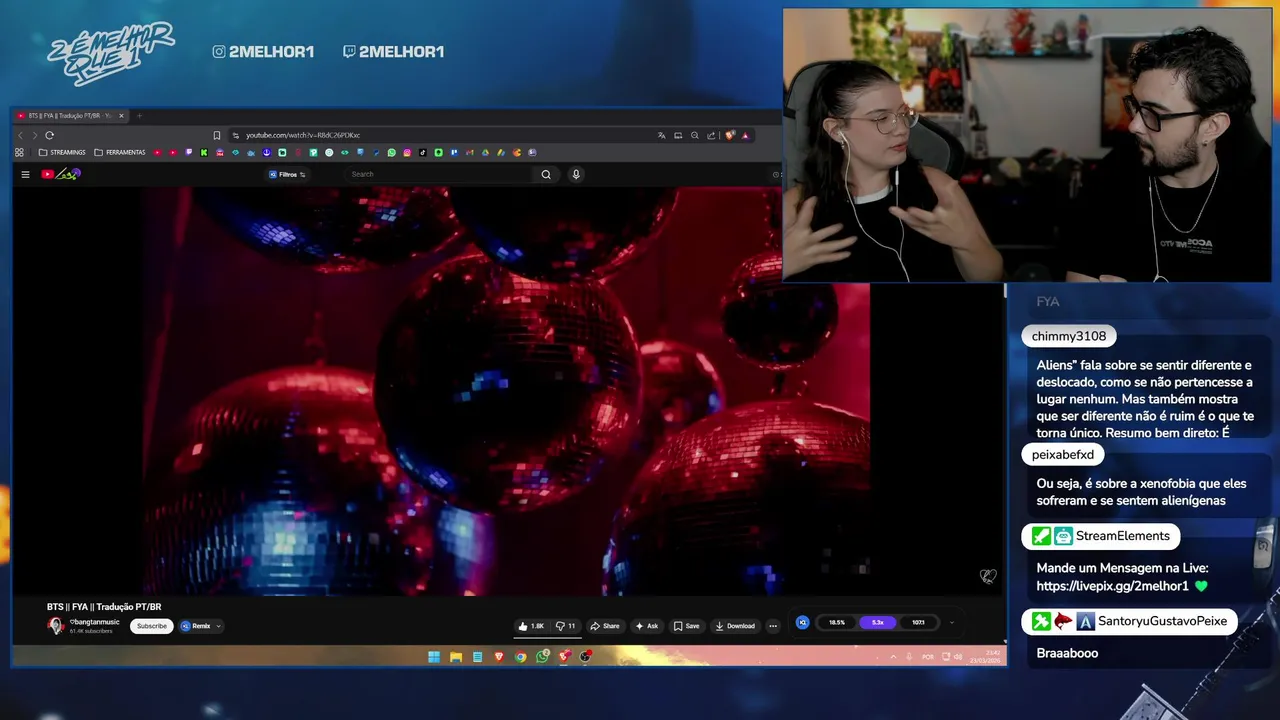Open the browser apps grid icon
Viewport: 1280px width, 720px height.
coord(19,152)
